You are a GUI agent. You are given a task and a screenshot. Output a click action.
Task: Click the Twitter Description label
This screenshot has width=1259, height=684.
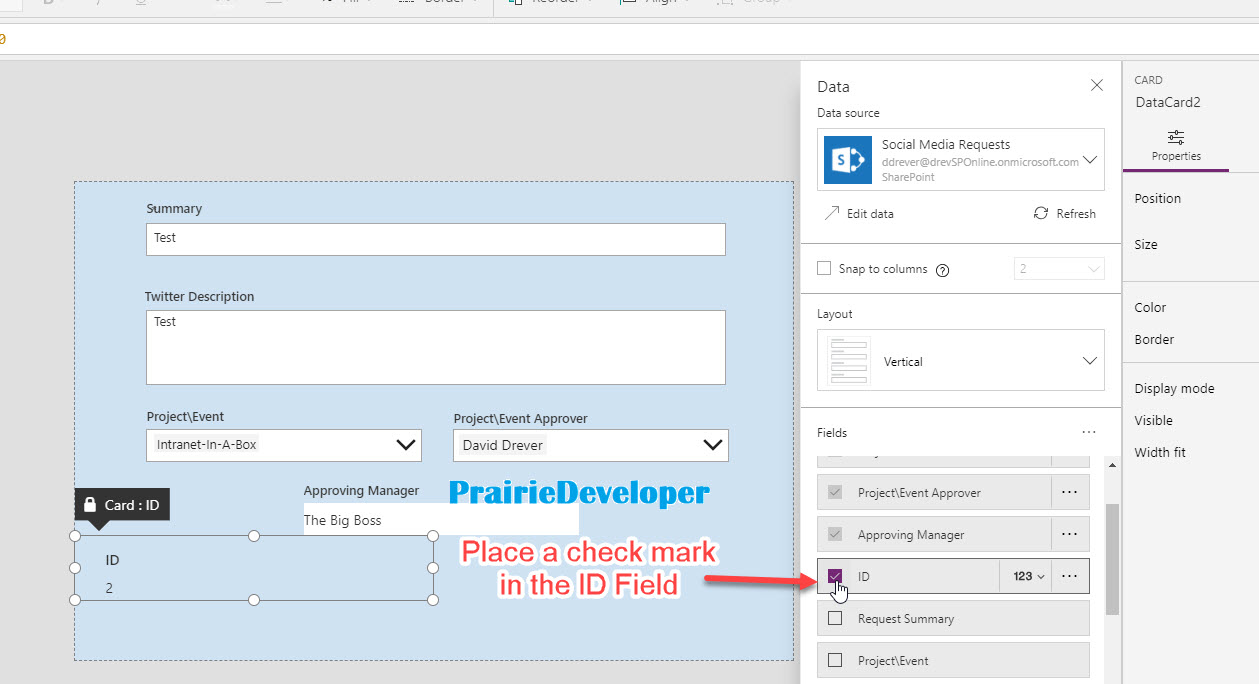point(200,297)
